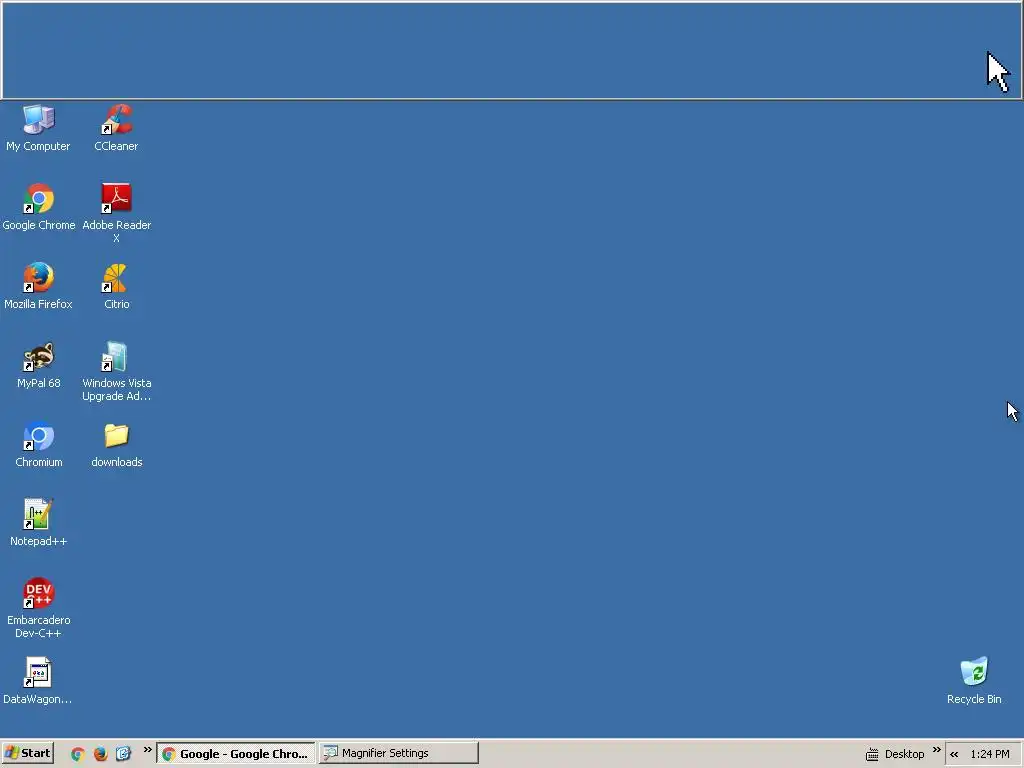
Task: Click the third Quick Launch icon after Firefox
Action: pos(123,754)
